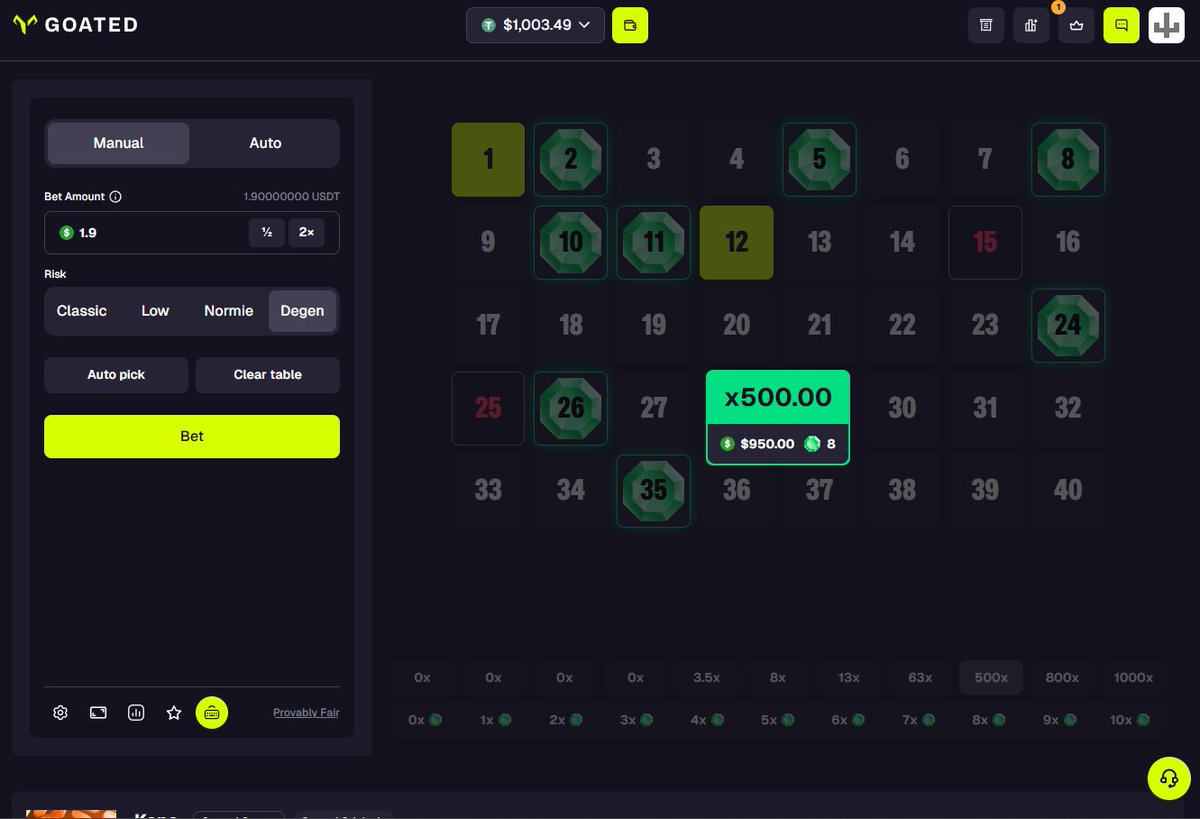
Task: Toggle the chat panel icon
Action: point(1121,25)
